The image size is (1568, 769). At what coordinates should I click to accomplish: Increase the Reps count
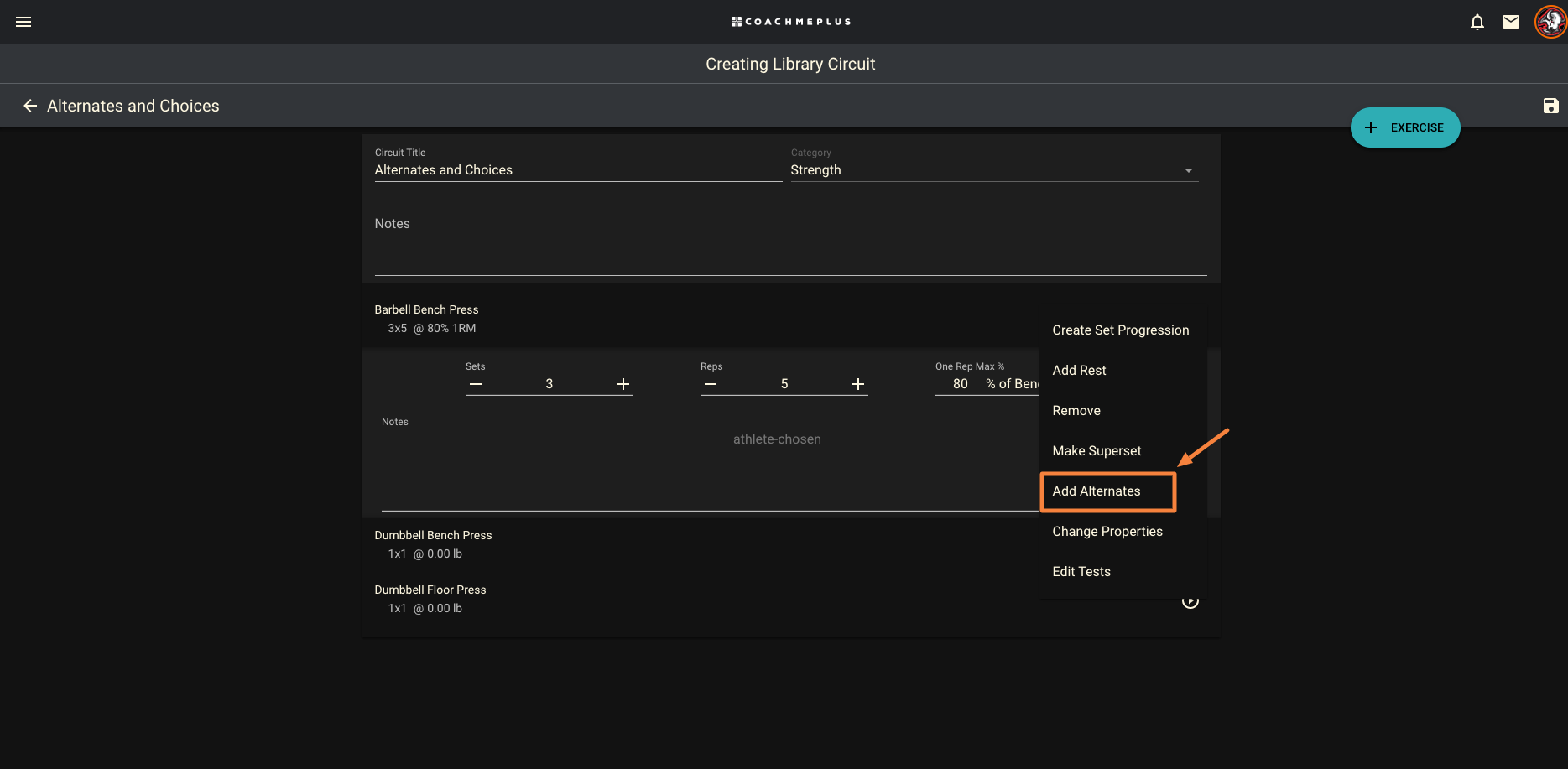pos(858,384)
